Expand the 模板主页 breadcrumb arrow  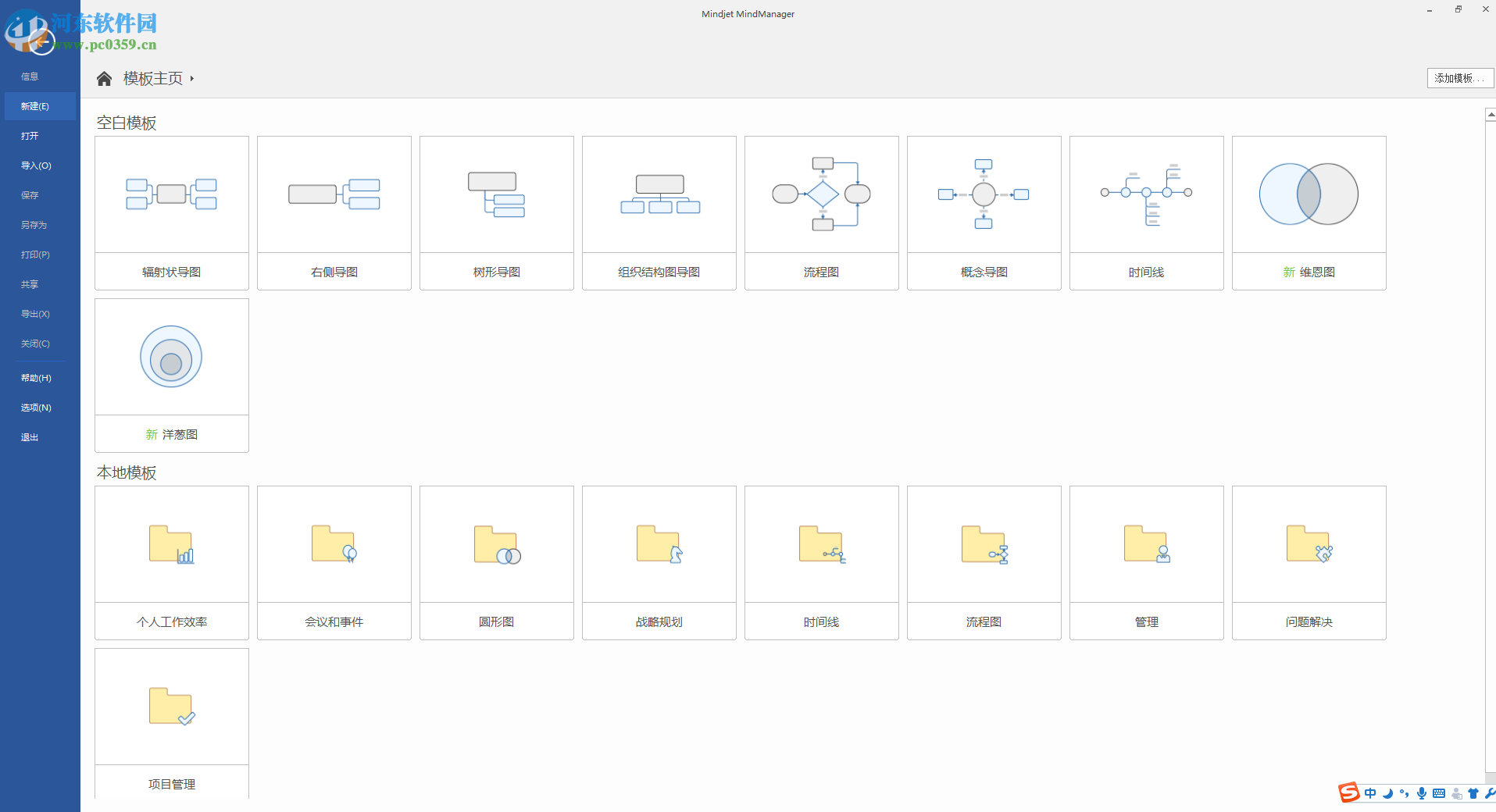point(192,78)
